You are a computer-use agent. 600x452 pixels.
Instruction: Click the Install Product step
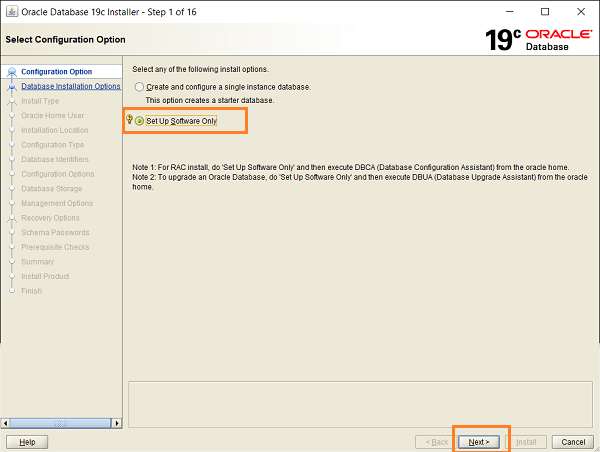point(46,276)
